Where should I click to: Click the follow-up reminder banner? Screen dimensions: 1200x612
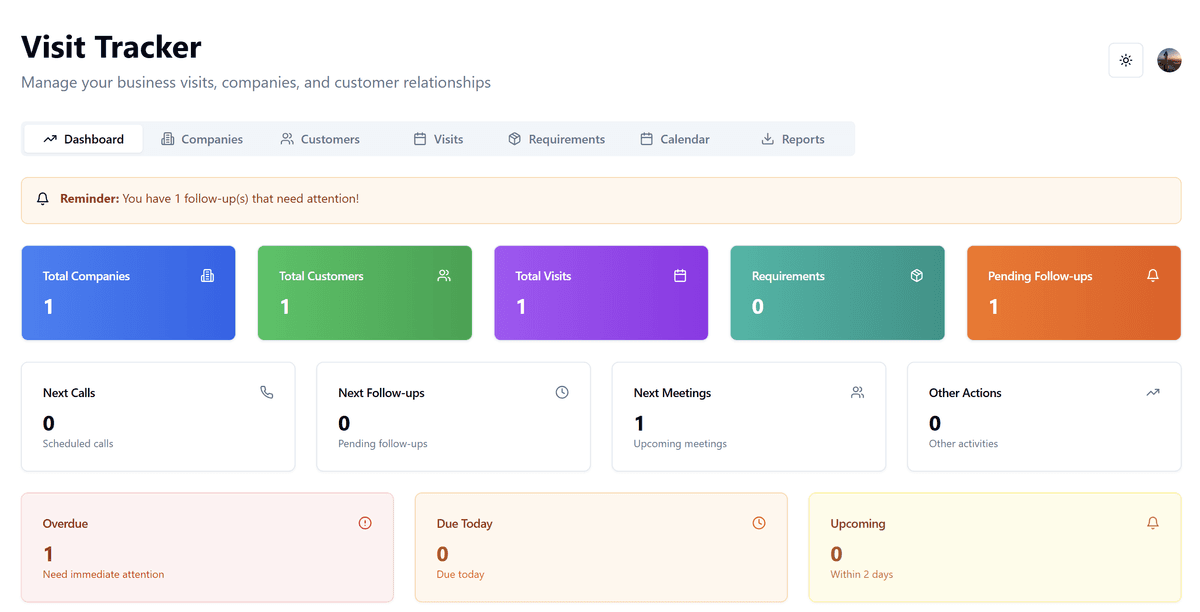click(x=600, y=199)
